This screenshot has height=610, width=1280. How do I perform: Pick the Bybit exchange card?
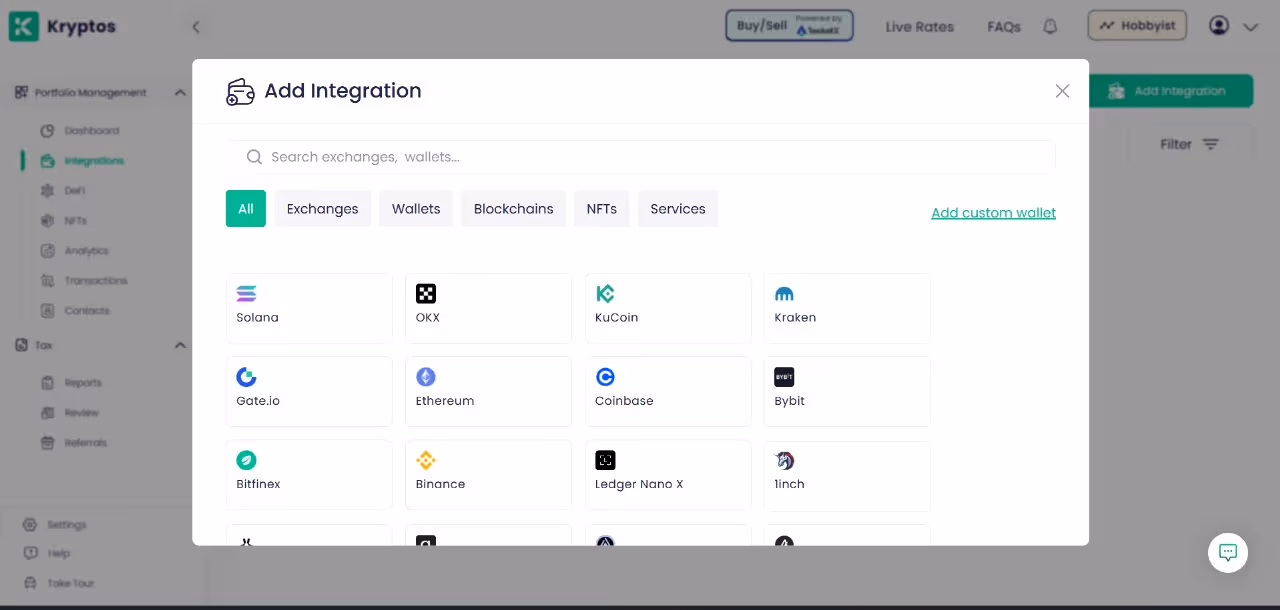pyautogui.click(x=847, y=391)
